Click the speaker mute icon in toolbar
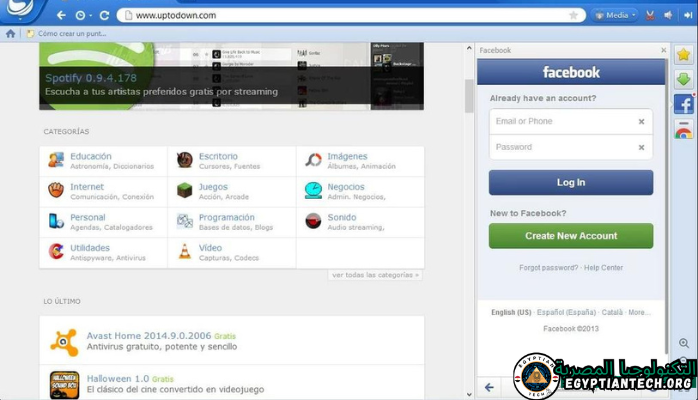The width and height of the screenshot is (698, 400). 669,15
